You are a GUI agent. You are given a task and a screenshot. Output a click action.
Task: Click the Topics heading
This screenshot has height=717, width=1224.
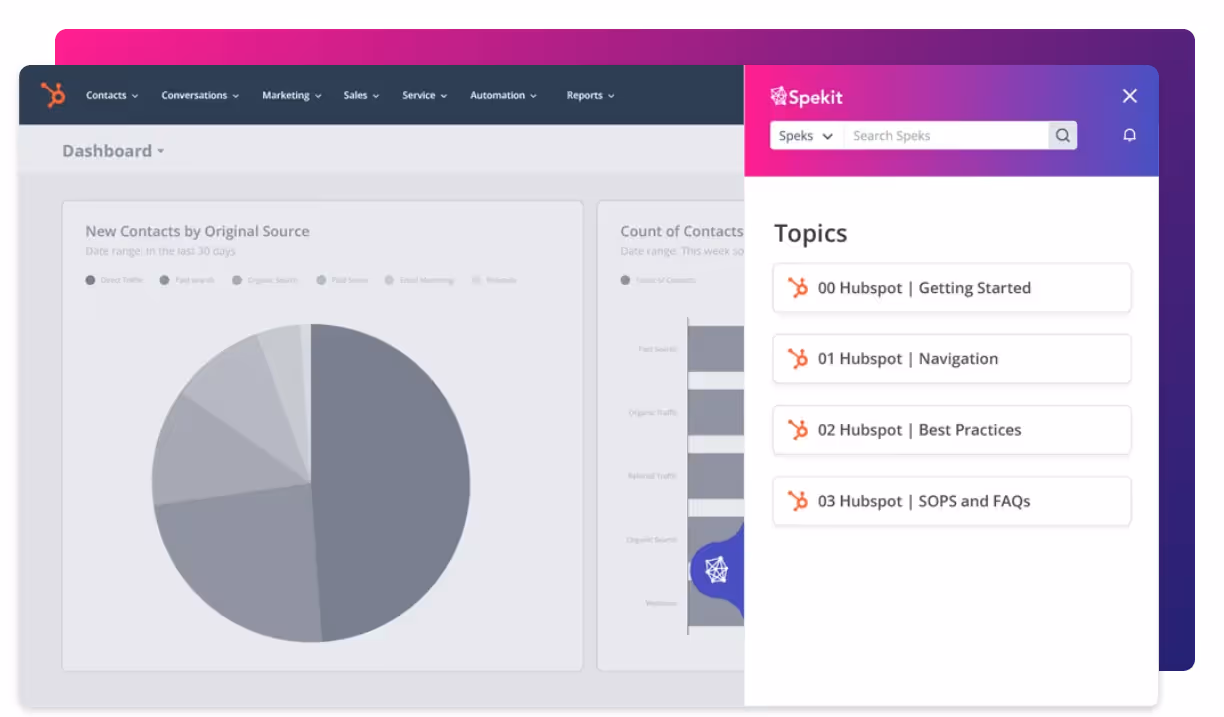(810, 234)
